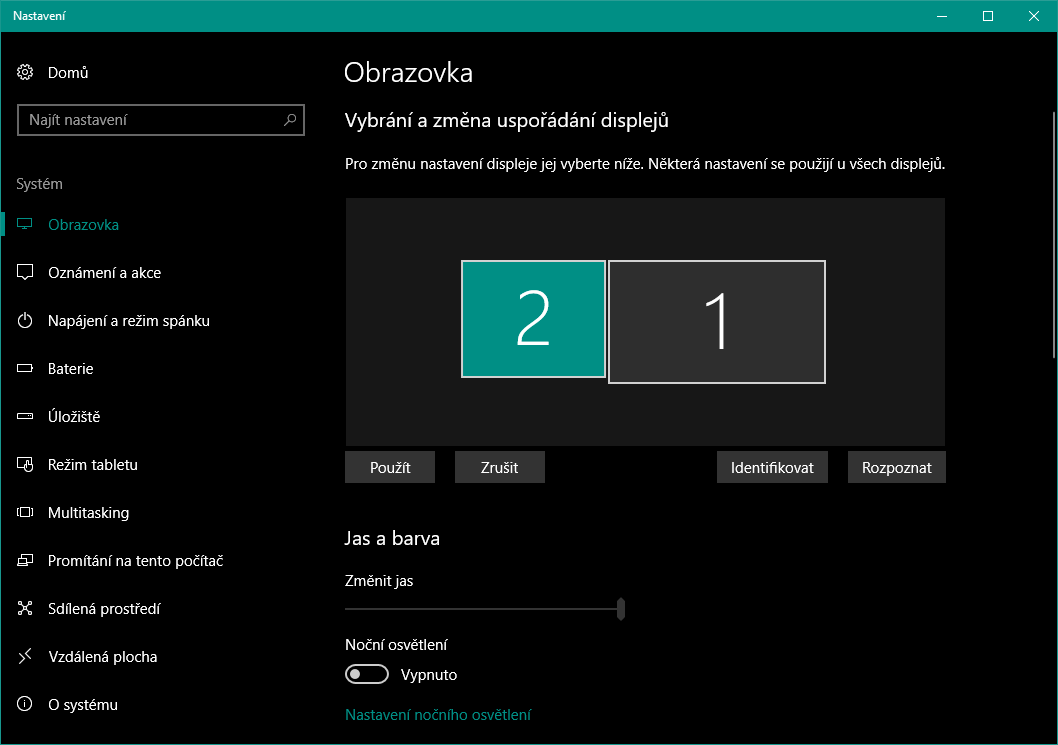This screenshot has width=1058, height=745.
Task: Click the search magnifier icon
Action: click(290, 120)
